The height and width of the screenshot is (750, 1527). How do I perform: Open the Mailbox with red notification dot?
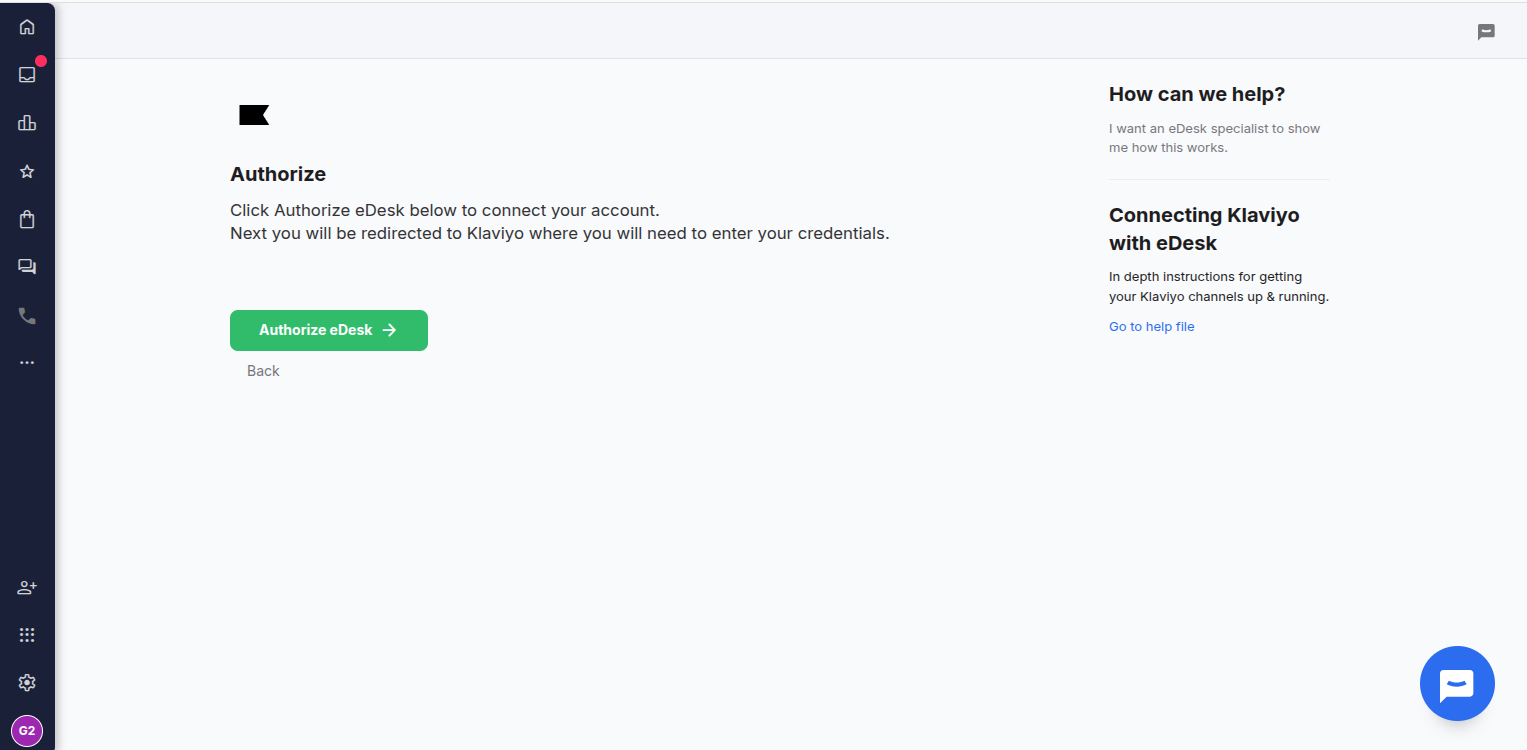(27, 74)
